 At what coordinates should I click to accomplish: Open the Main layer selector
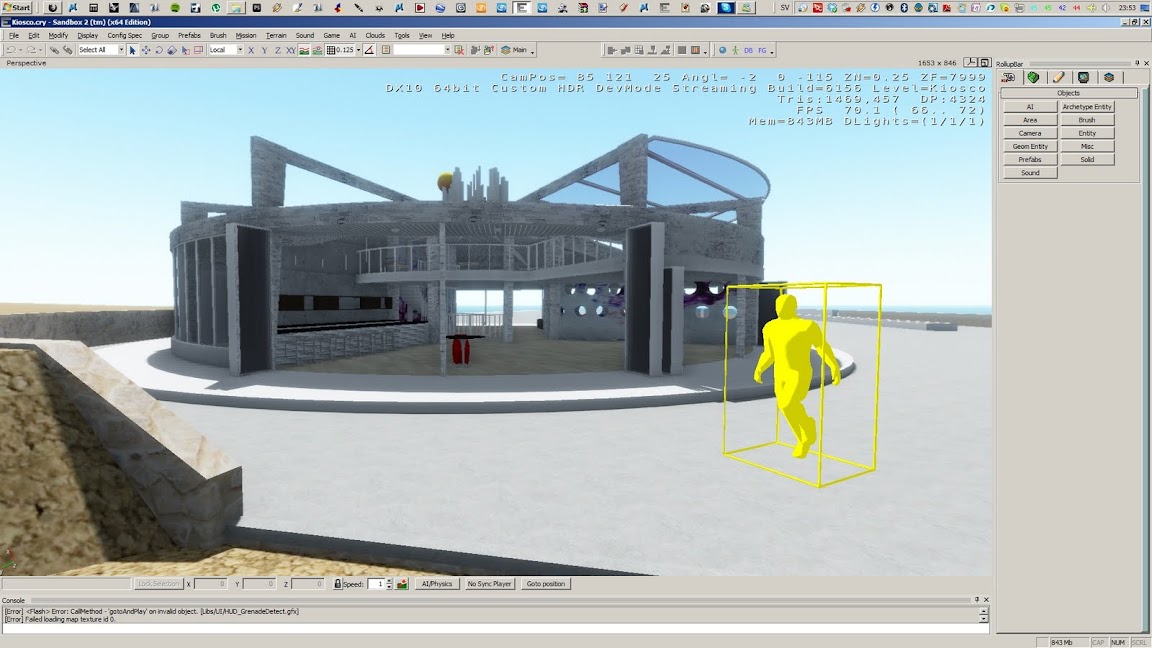[514, 50]
